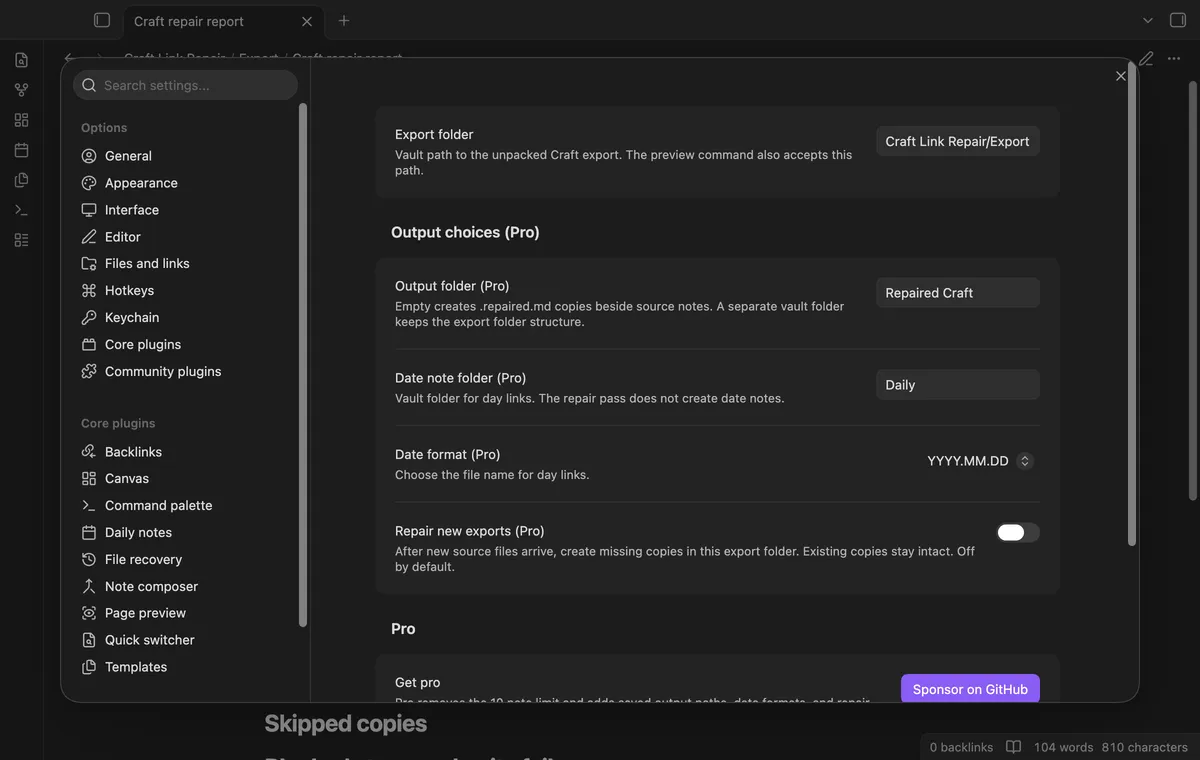The width and height of the screenshot is (1200, 760).
Task: Open the more options ellipsis icon
Action: coord(1174,59)
